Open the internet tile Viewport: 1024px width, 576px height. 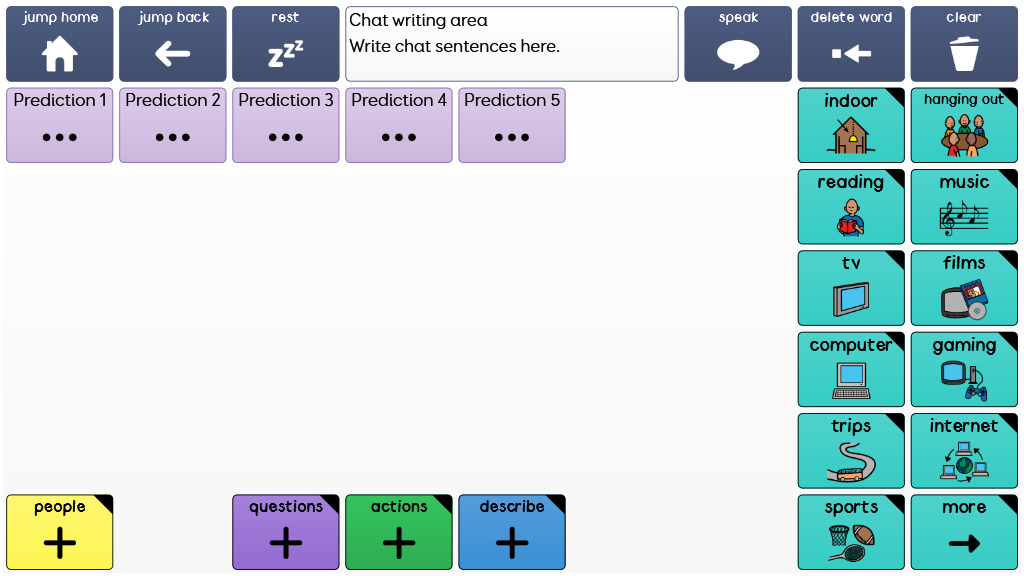(x=964, y=451)
